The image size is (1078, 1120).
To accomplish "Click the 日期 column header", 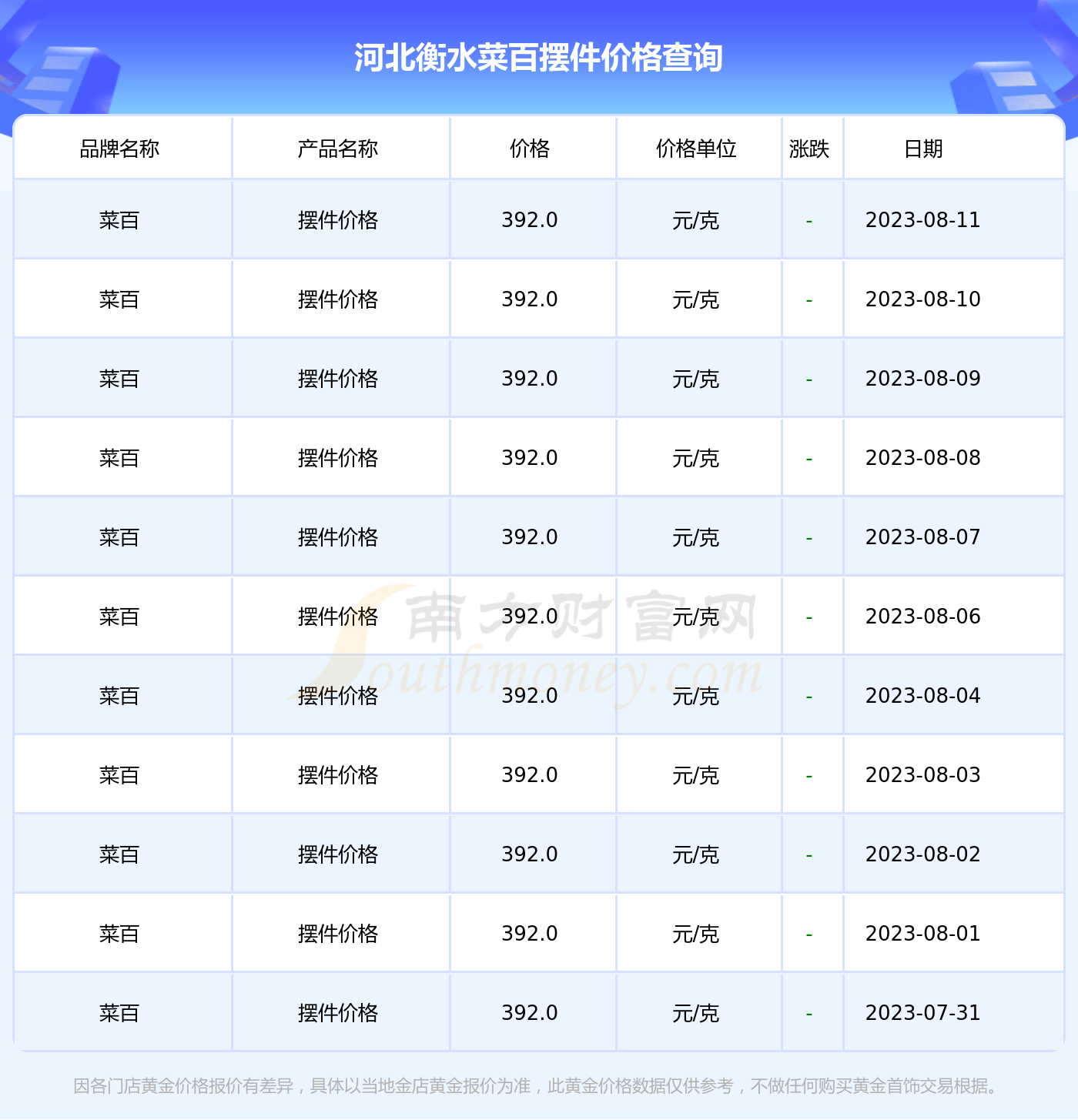I will click(923, 149).
